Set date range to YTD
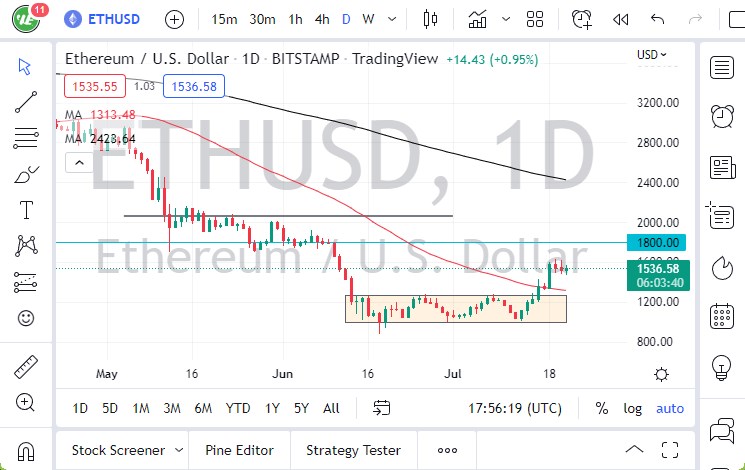The width and height of the screenshot is (745, 470). point(238,408)
